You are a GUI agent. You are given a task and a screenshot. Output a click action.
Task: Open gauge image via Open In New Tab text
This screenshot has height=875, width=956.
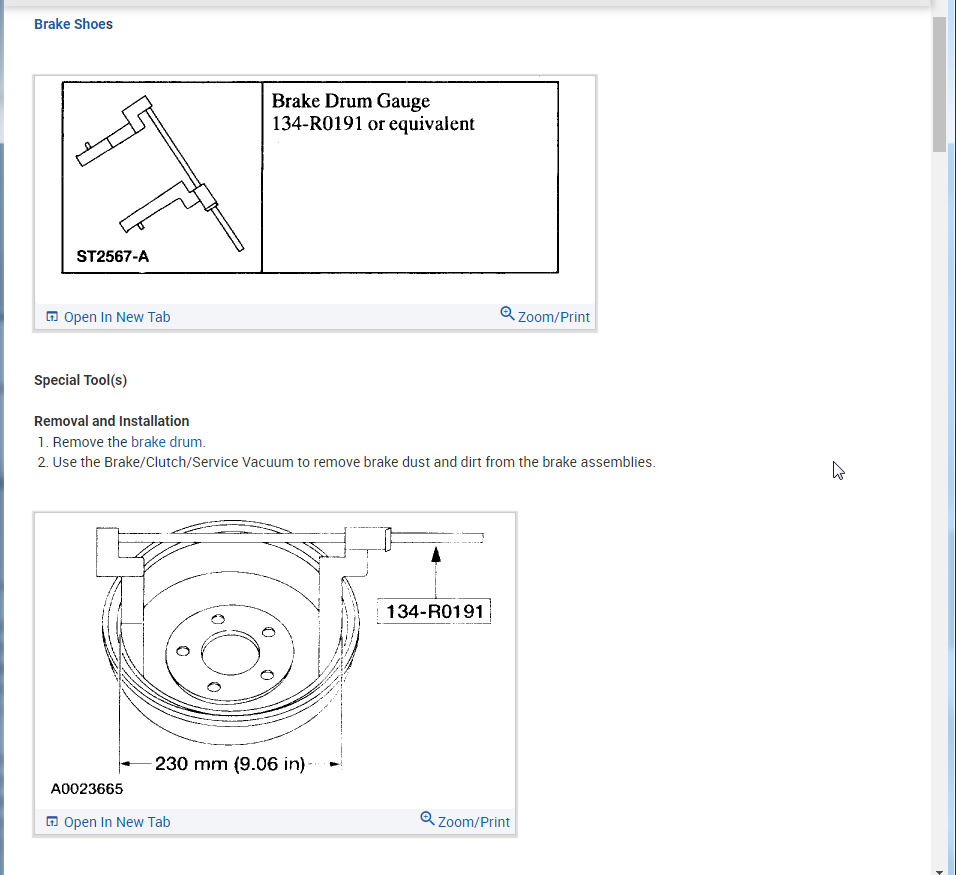(x=117, y=317)
